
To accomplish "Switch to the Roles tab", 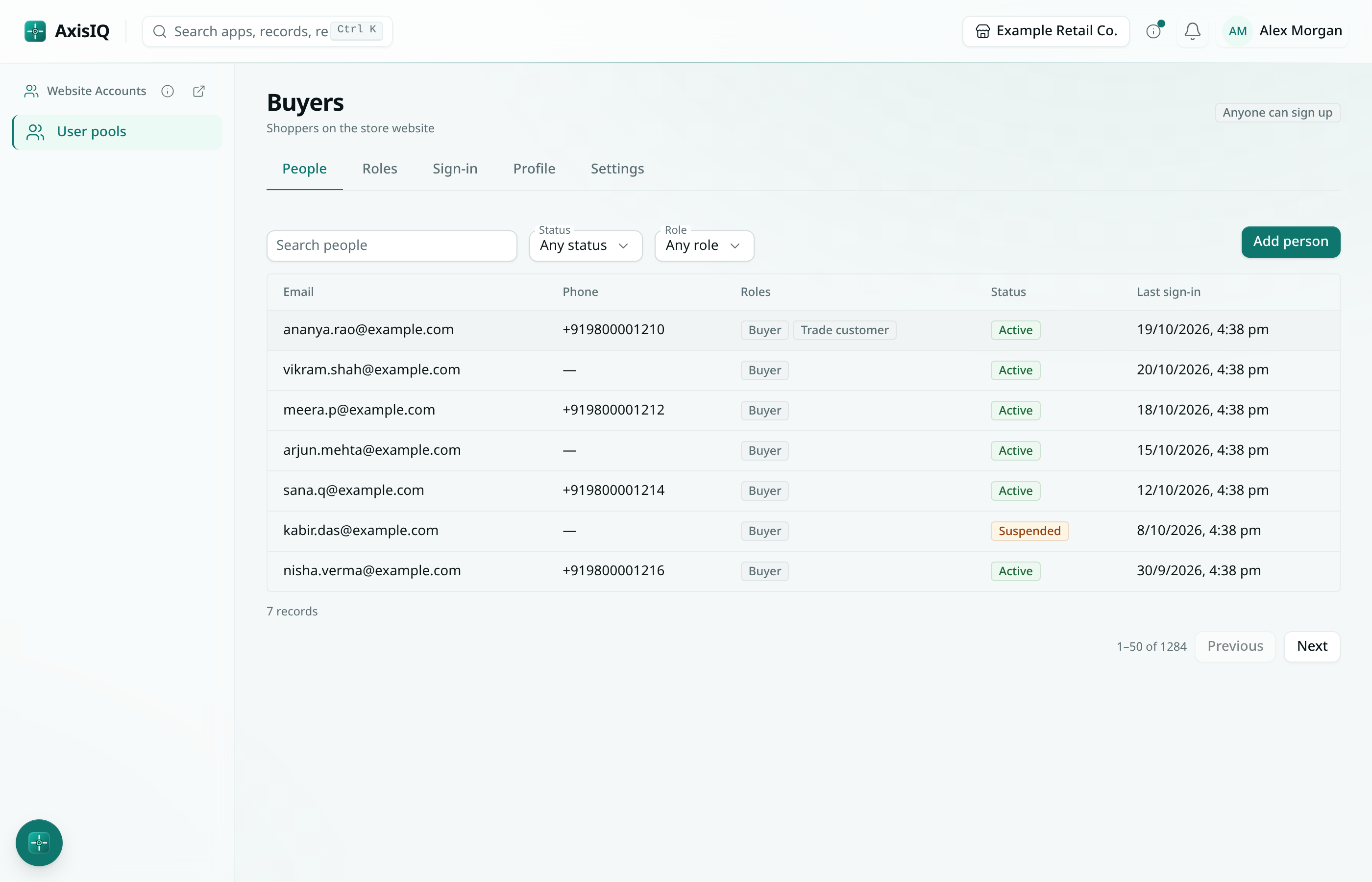I will 379,169.
